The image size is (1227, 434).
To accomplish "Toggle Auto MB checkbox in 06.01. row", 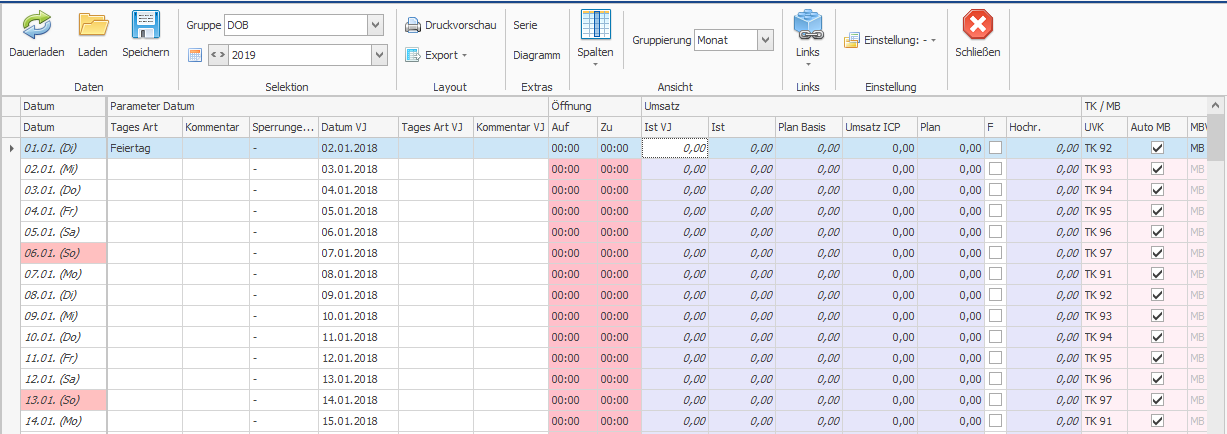I will [1157, 253].
